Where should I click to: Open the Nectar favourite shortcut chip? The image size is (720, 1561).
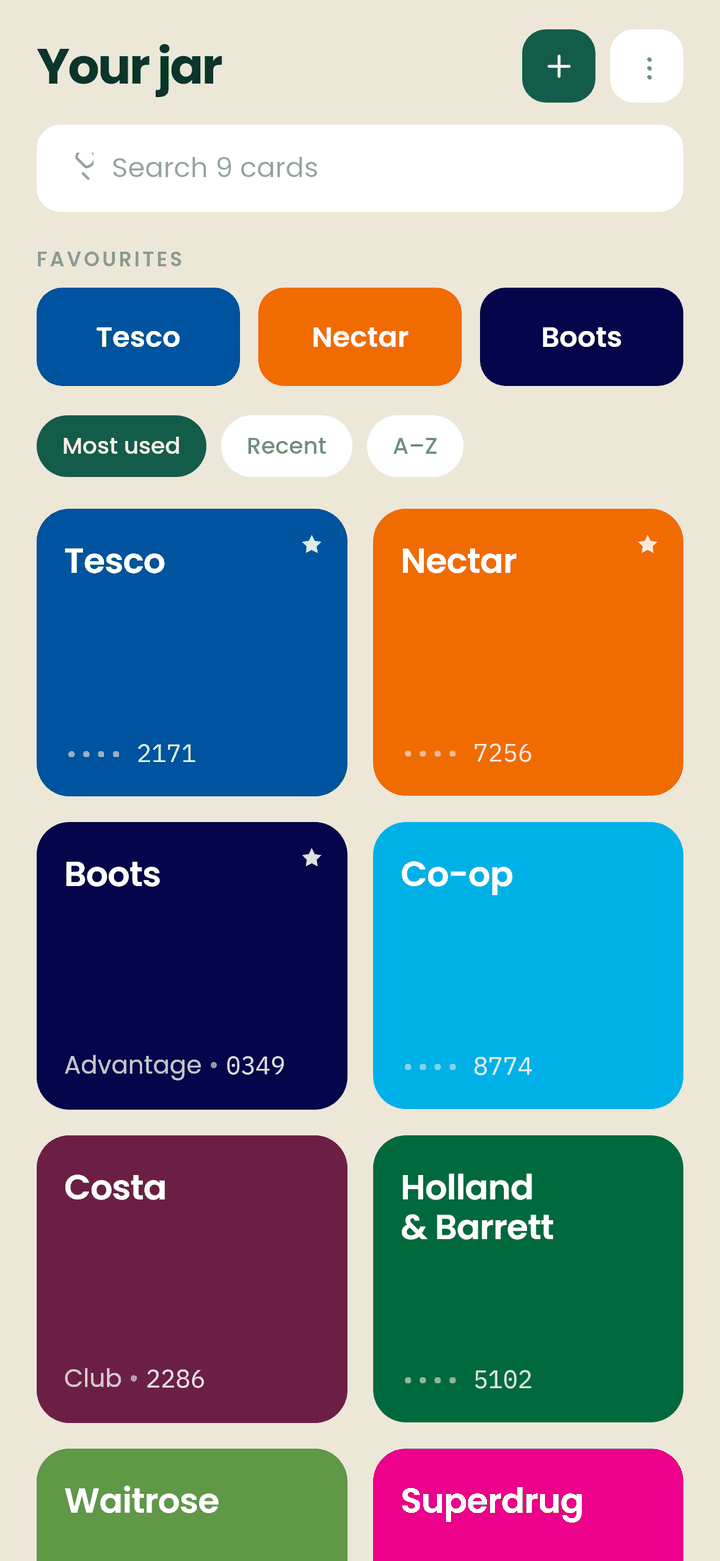[360, 337]
